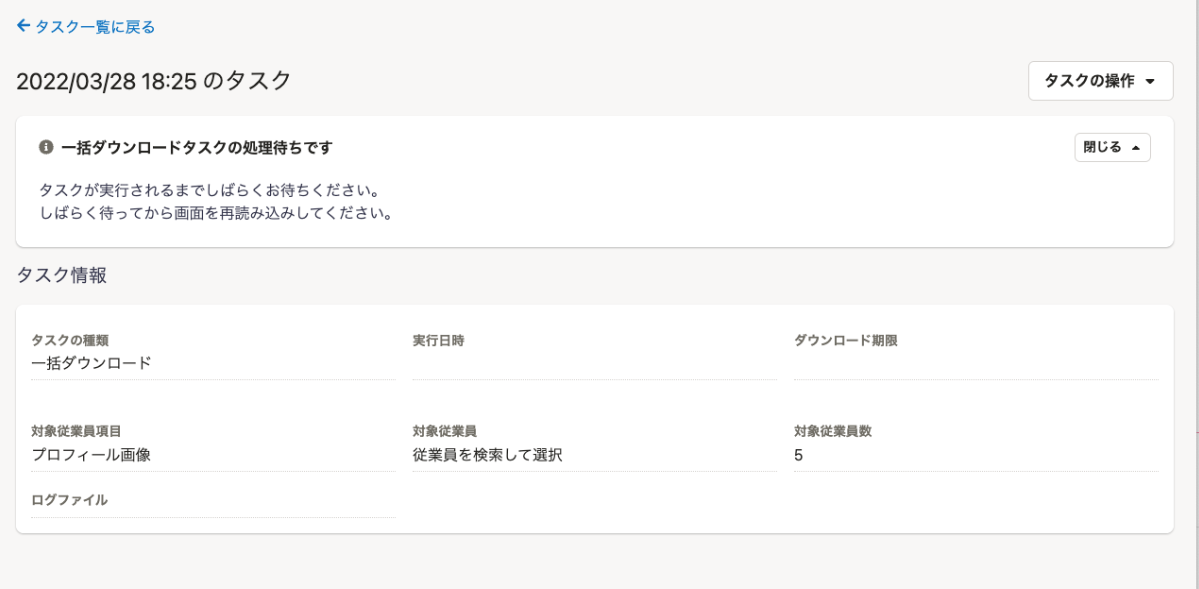Click the info icon beside 一括ダウンロードタスクの処理待ちです
The width and height of the screenshot is (1199, 589).
46,147
